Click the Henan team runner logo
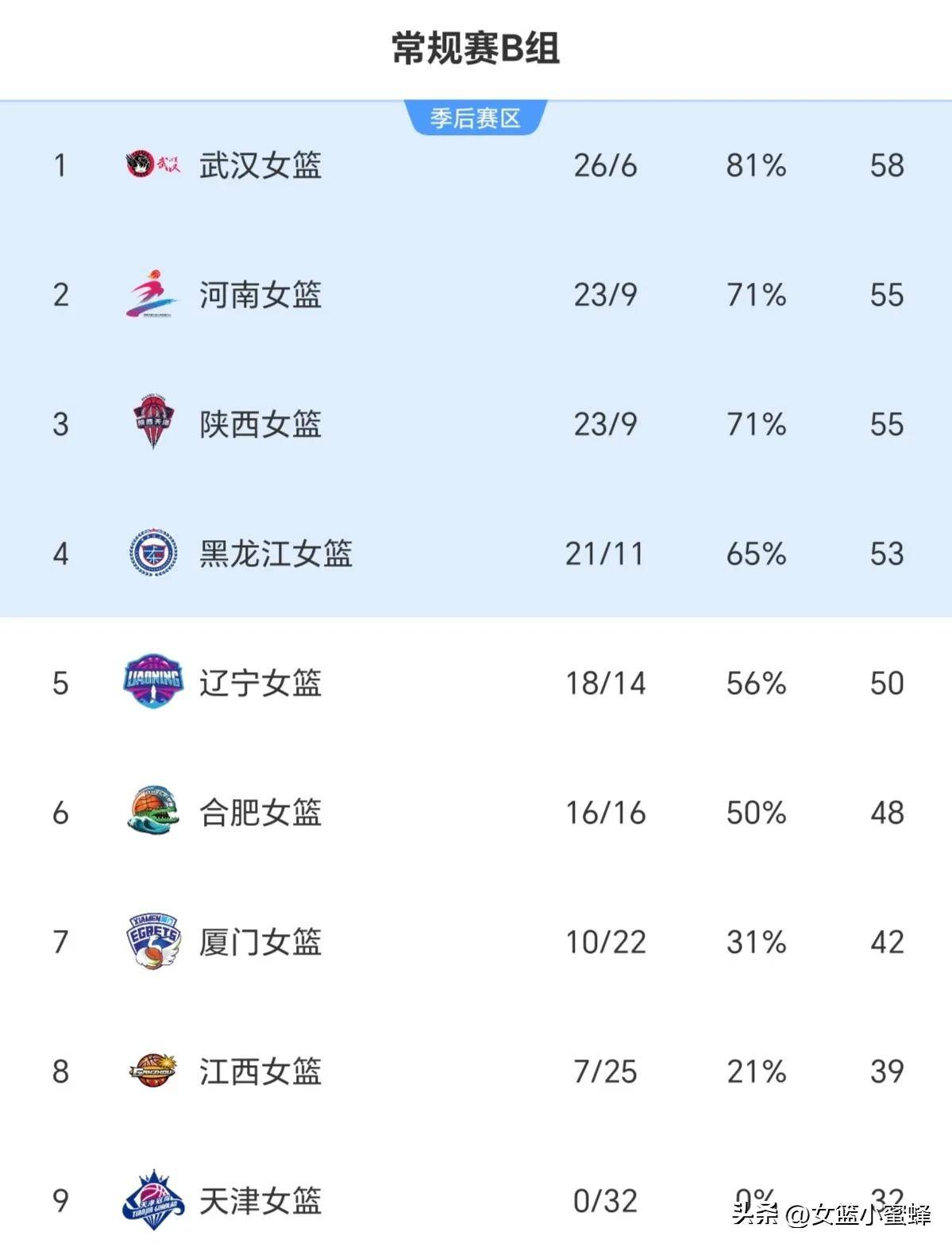 [x=152, y=294]
